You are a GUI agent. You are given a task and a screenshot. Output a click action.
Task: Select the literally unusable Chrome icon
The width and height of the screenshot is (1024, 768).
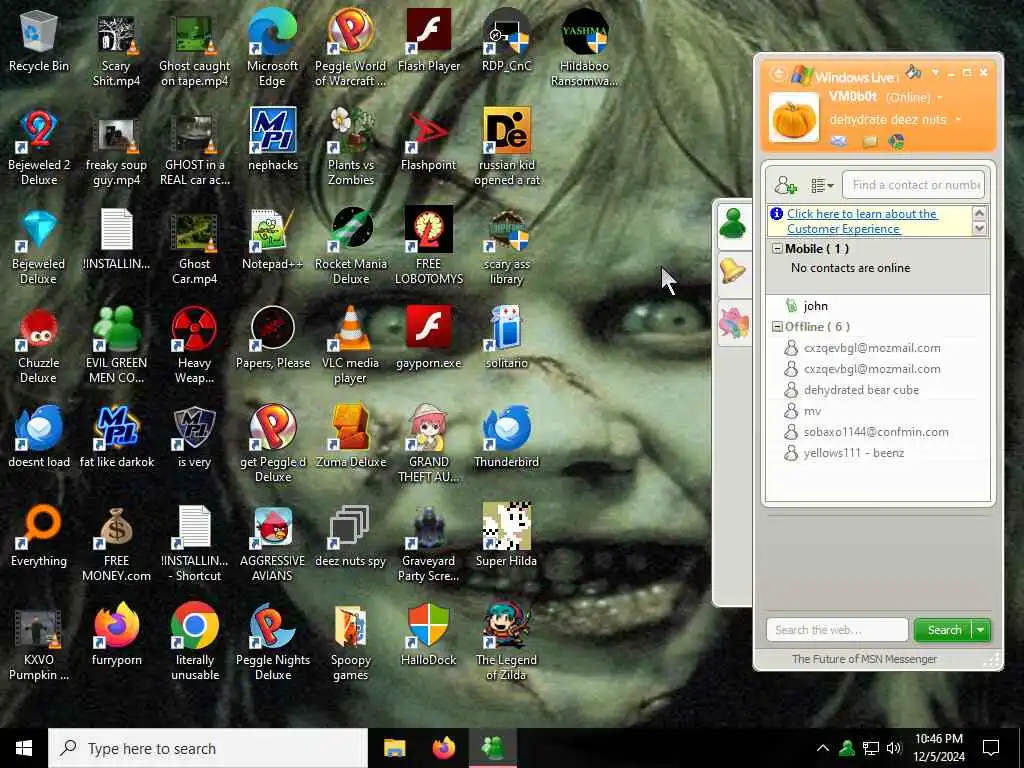tap(194, 643)
